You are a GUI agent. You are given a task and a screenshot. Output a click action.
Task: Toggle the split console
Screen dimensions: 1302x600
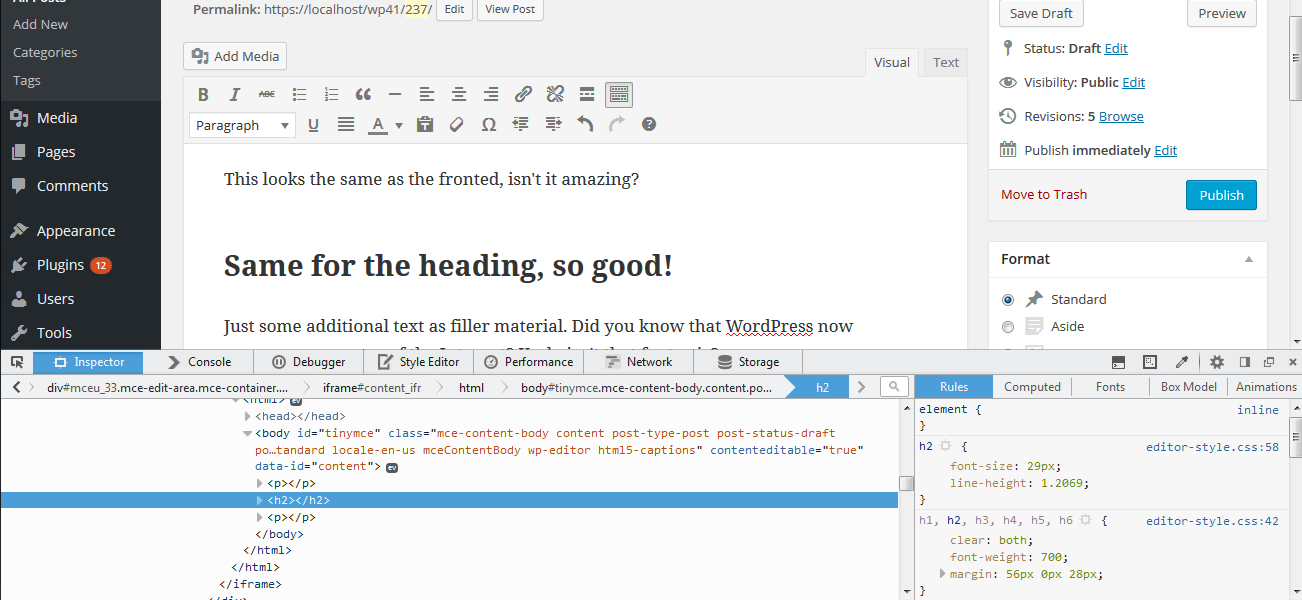1119,362
